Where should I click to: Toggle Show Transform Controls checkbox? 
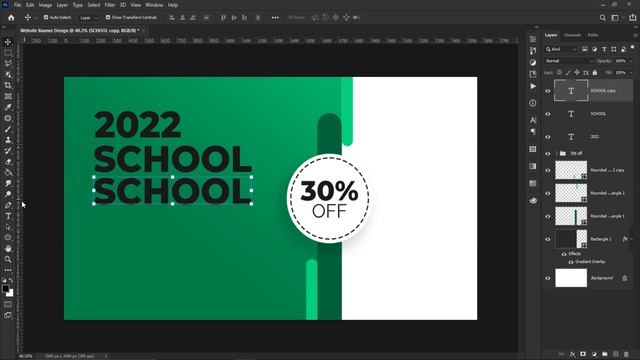[108, 18]
